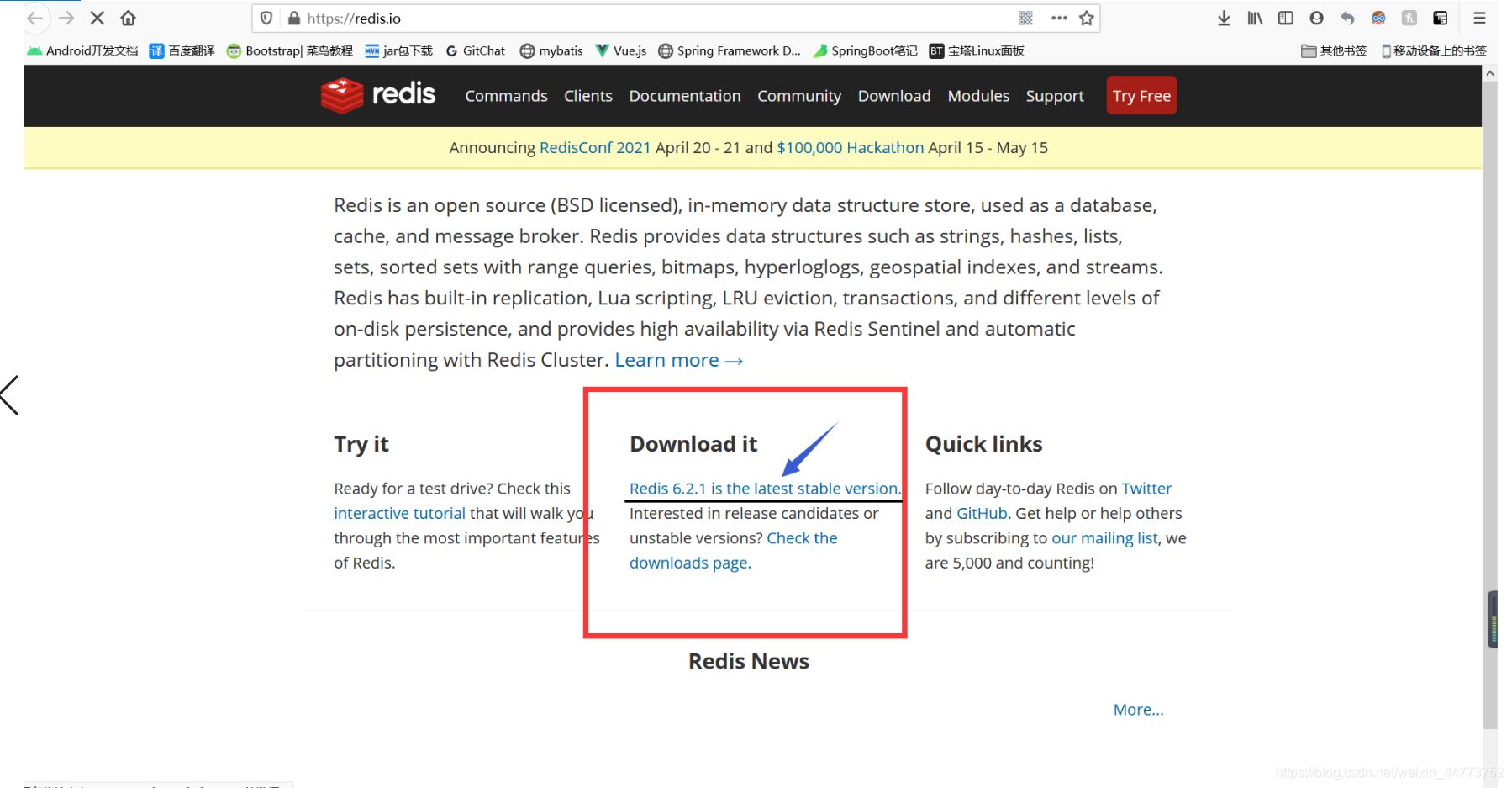Open Check the downloads page link
The image size is (1512, 788).
(x=733, y=550)
